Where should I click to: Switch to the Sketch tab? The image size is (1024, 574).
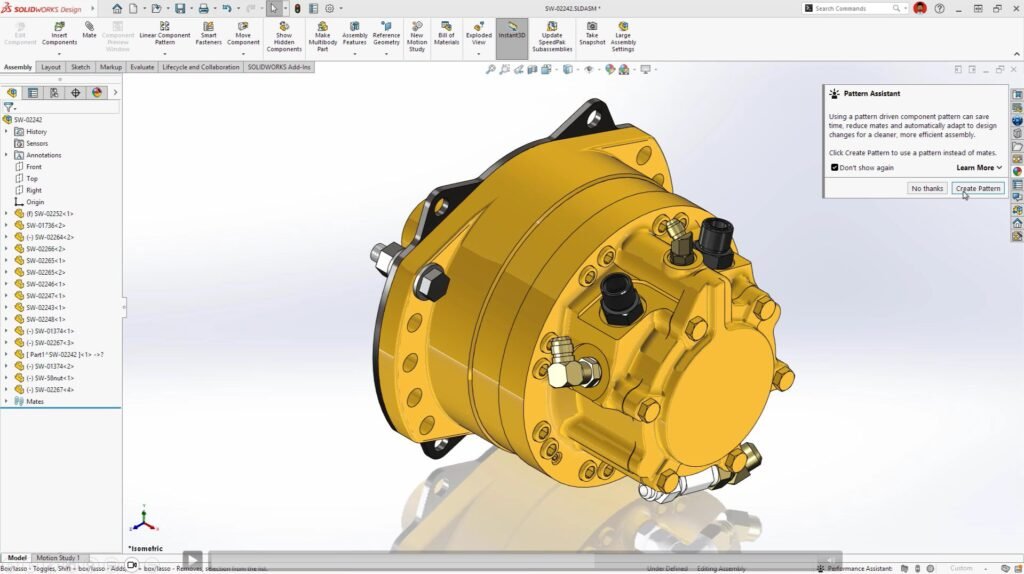[80, 67]
